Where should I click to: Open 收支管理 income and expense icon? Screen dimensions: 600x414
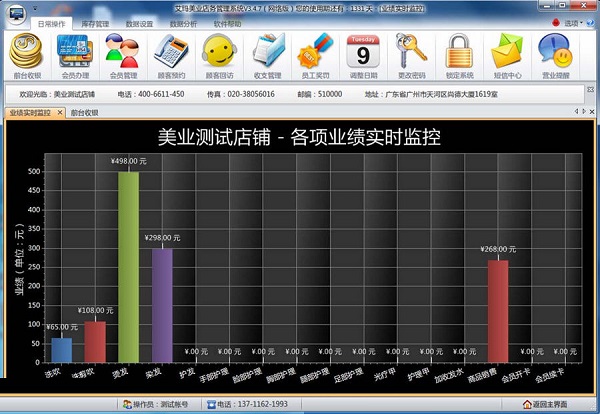click(x=267, y=51)
